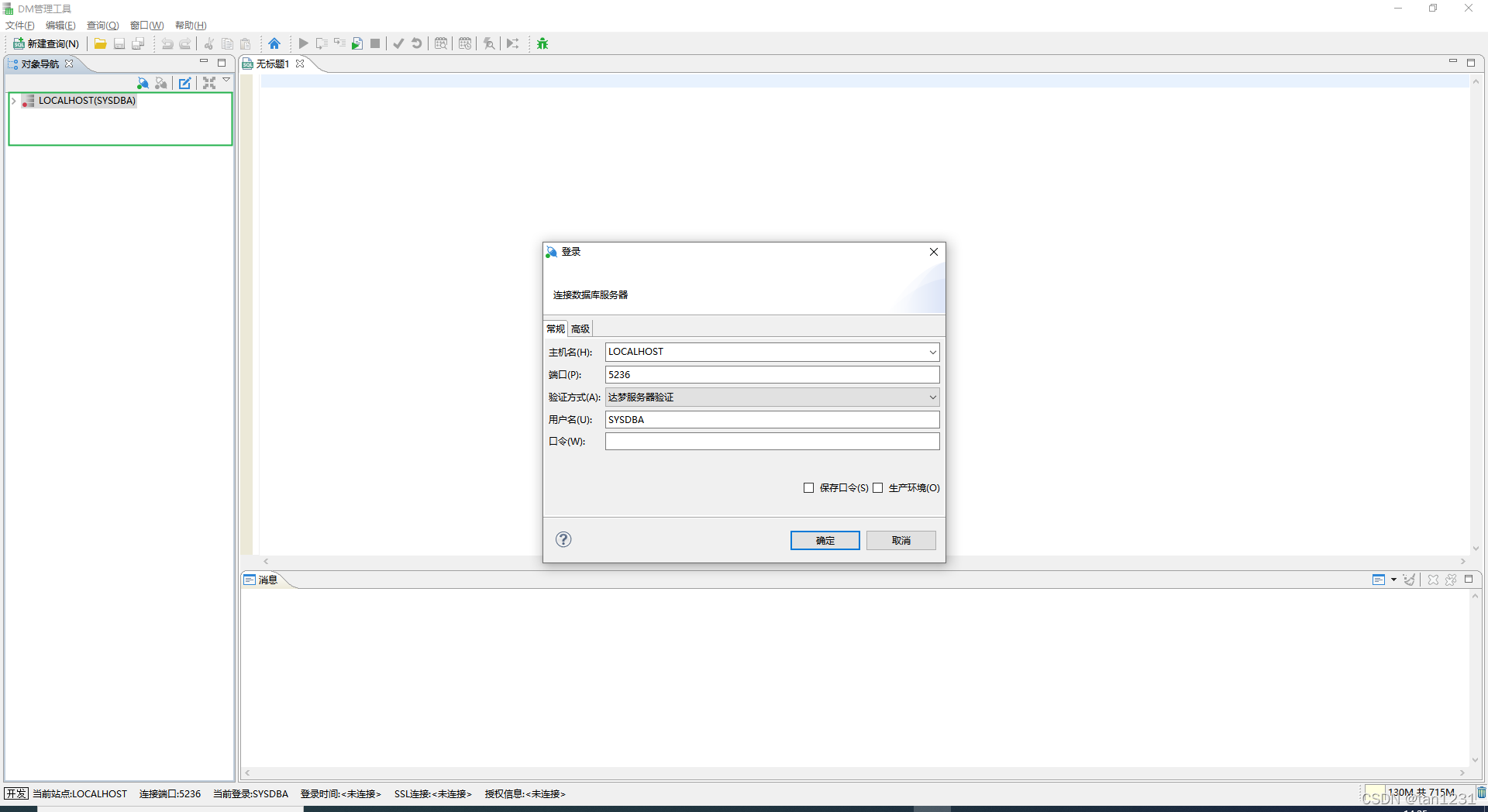The width and height of the screenshot is (1488, 812).
Task: Click the 开发 status bar label
Action: click(16, 793)
